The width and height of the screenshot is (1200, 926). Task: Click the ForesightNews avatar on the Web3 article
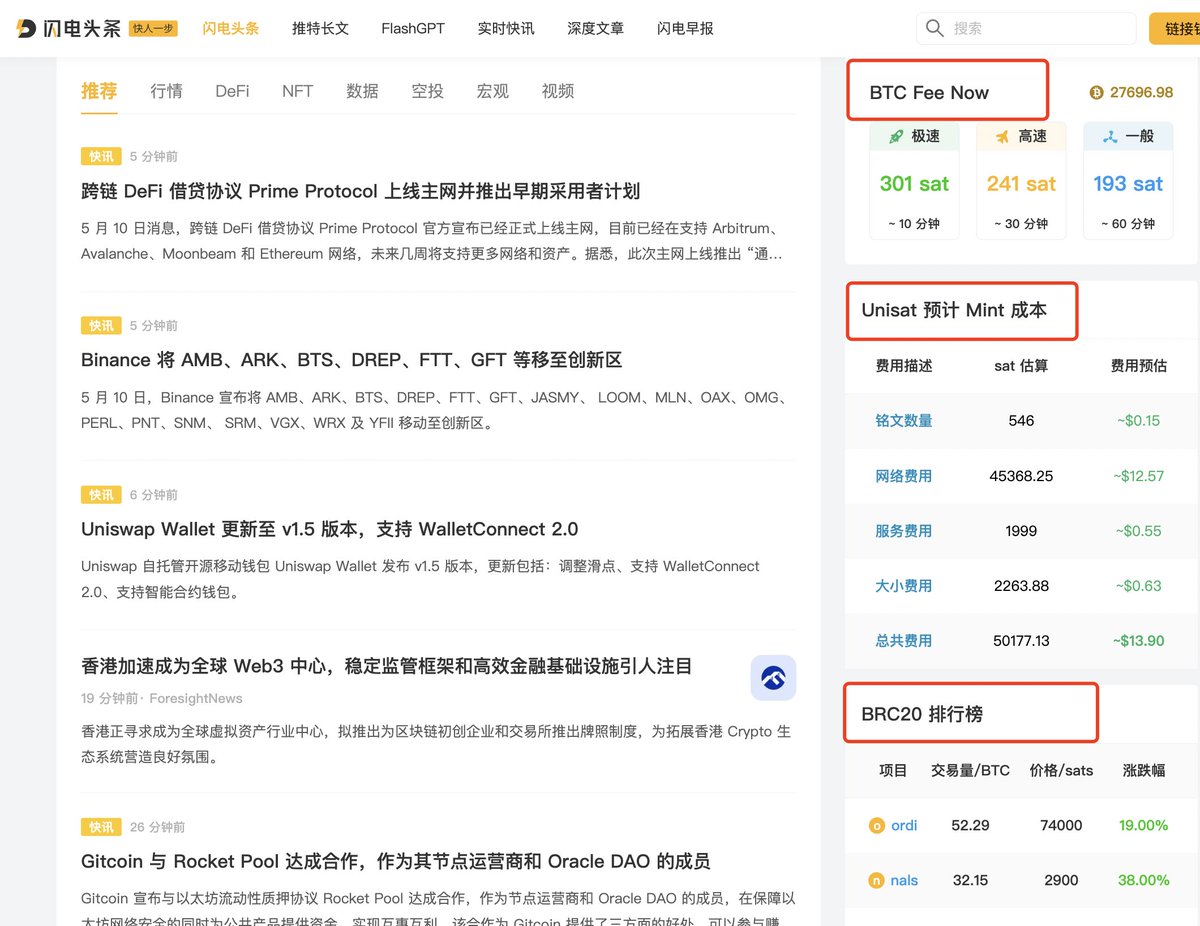coord(773,677)
